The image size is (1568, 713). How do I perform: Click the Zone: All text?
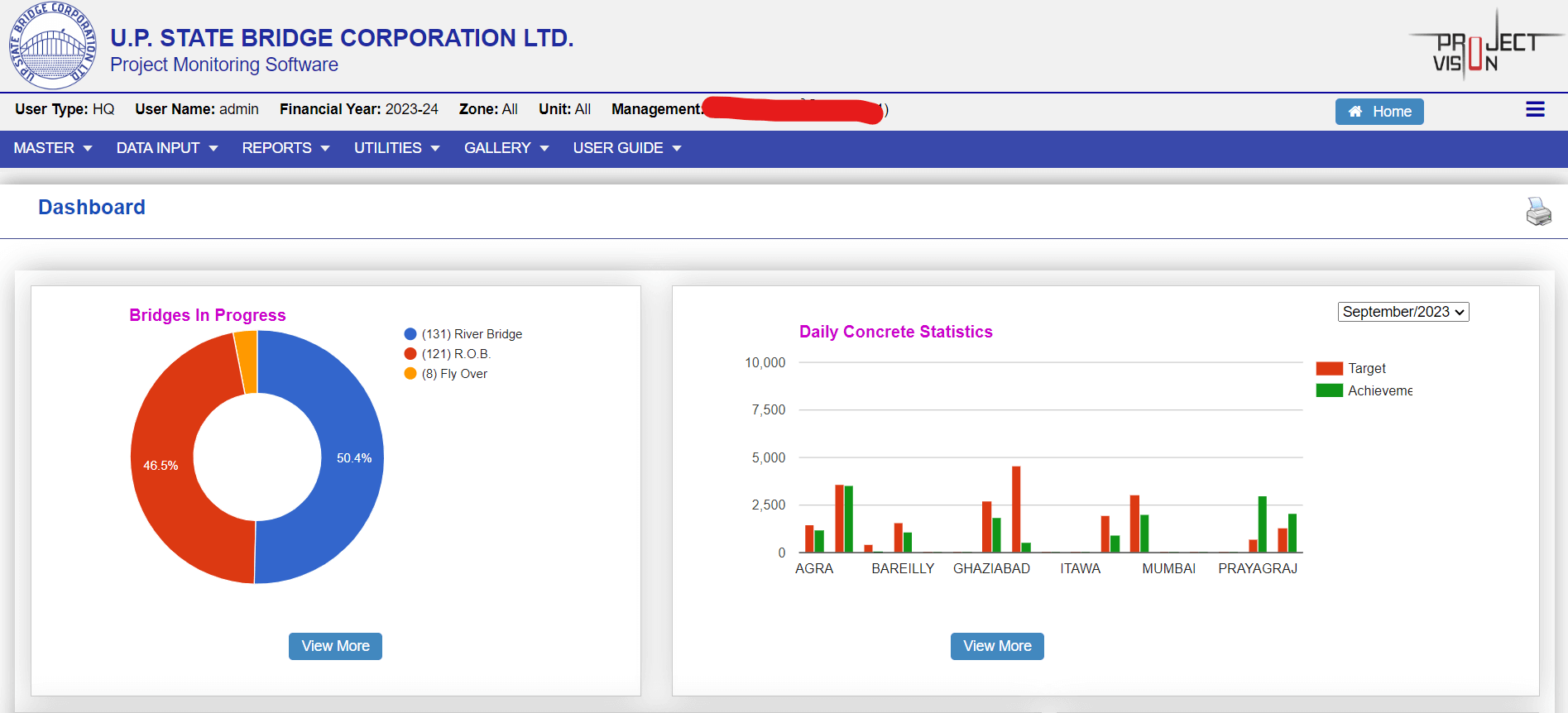[x=488, y=109]
